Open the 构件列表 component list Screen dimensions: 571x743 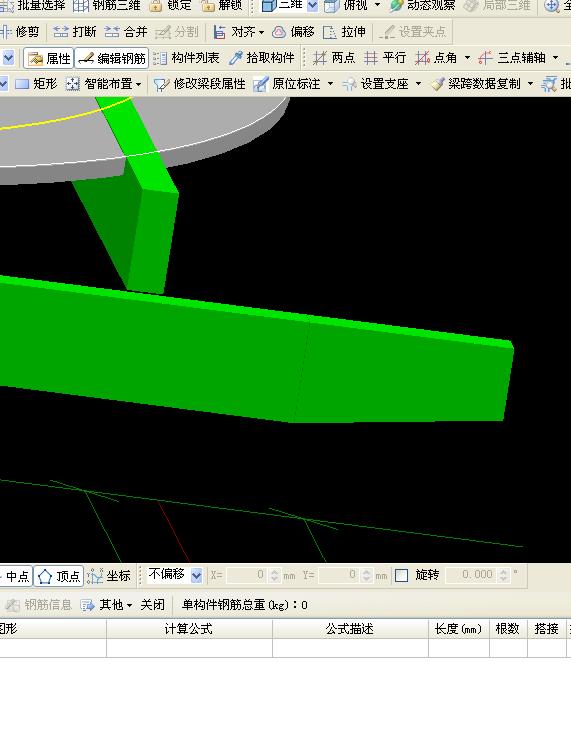click(x=187, y=58)
